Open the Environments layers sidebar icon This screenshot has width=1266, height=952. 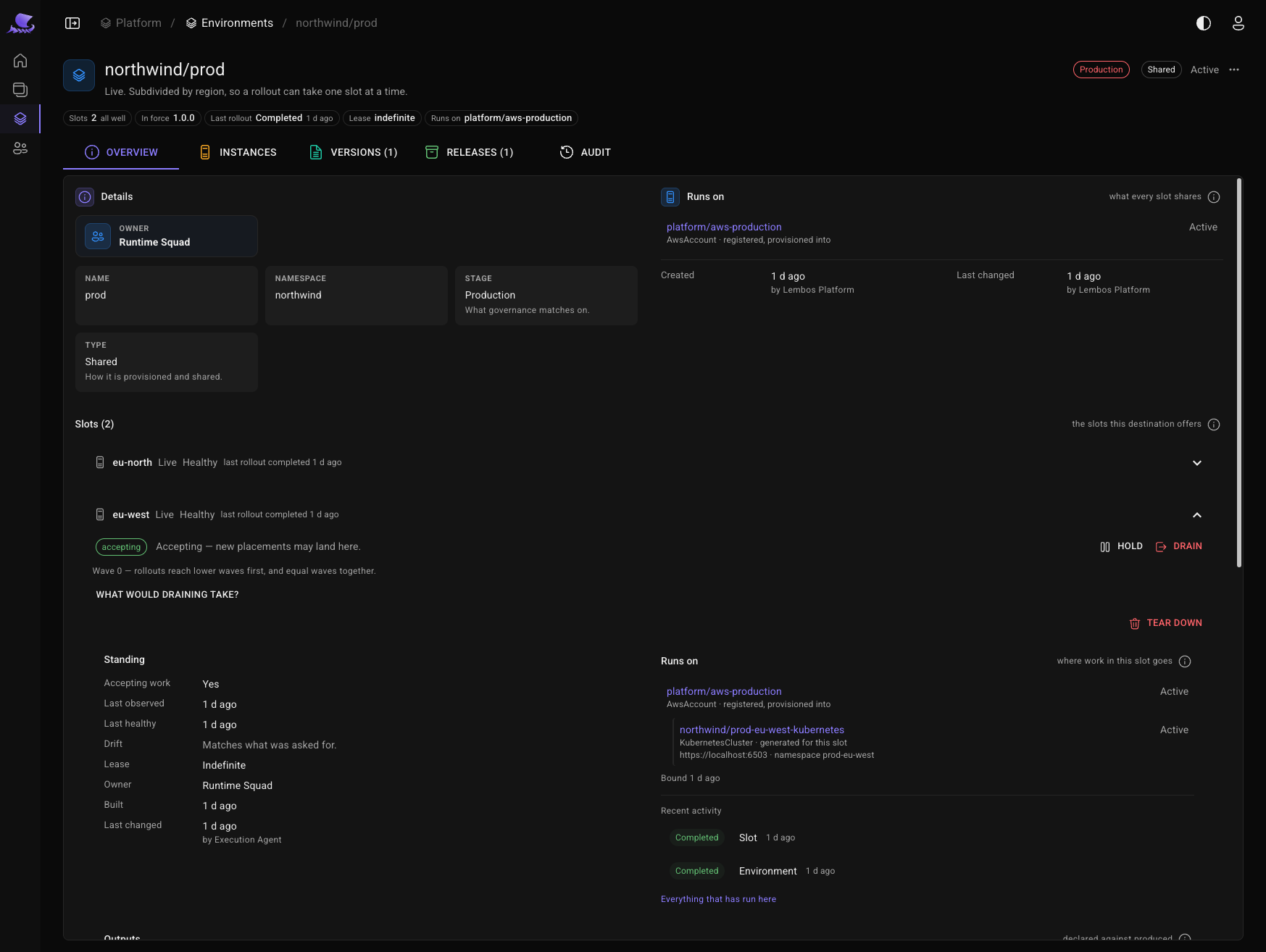click(20, 119)
